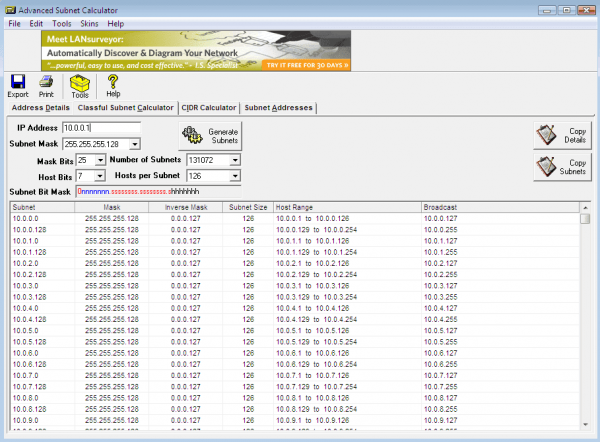Click the Print toolbar icon
The height and width of the screenshot is (442, 600).
pyautogui.click(x=46, y=83)
